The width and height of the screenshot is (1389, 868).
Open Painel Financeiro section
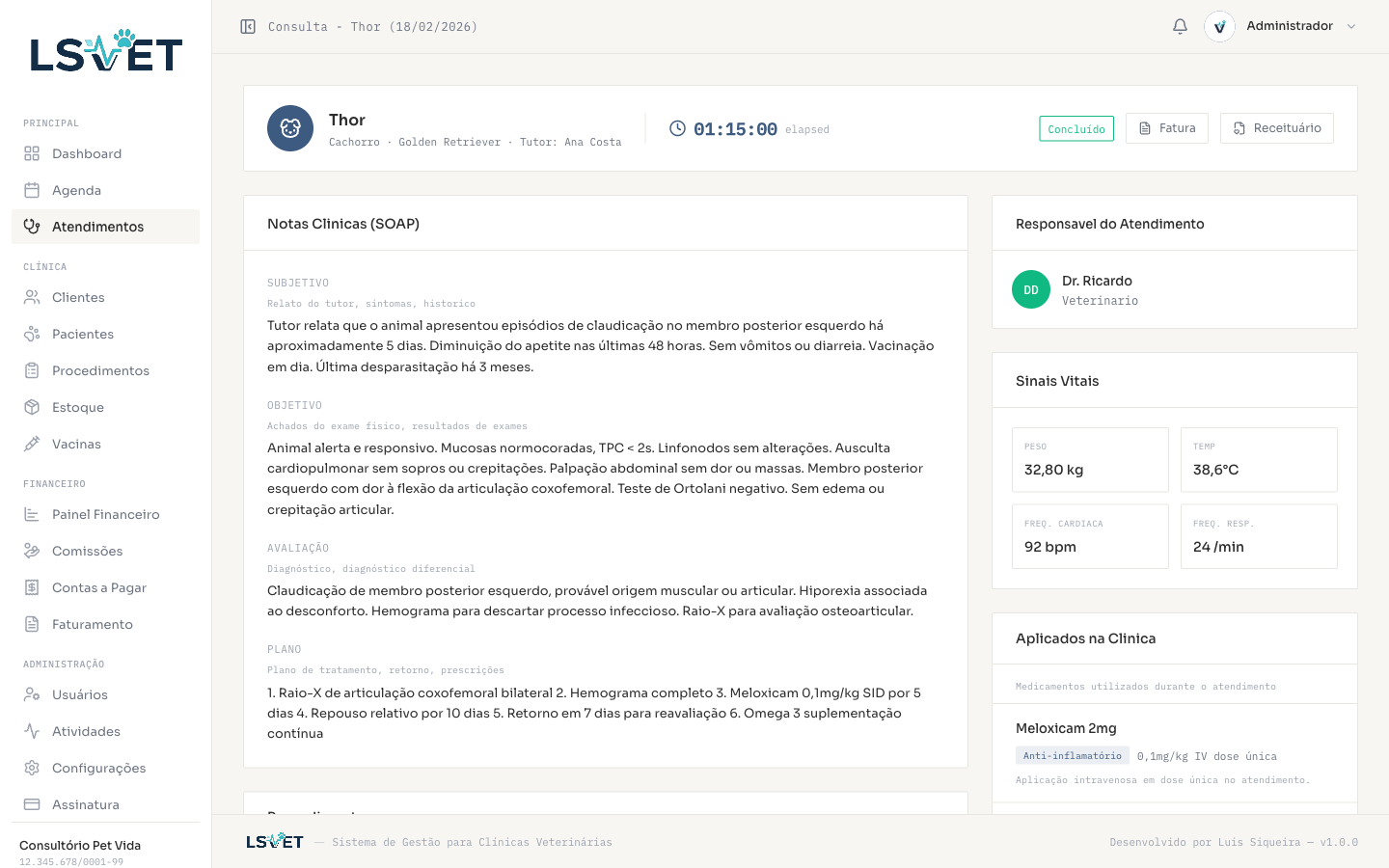105,514
